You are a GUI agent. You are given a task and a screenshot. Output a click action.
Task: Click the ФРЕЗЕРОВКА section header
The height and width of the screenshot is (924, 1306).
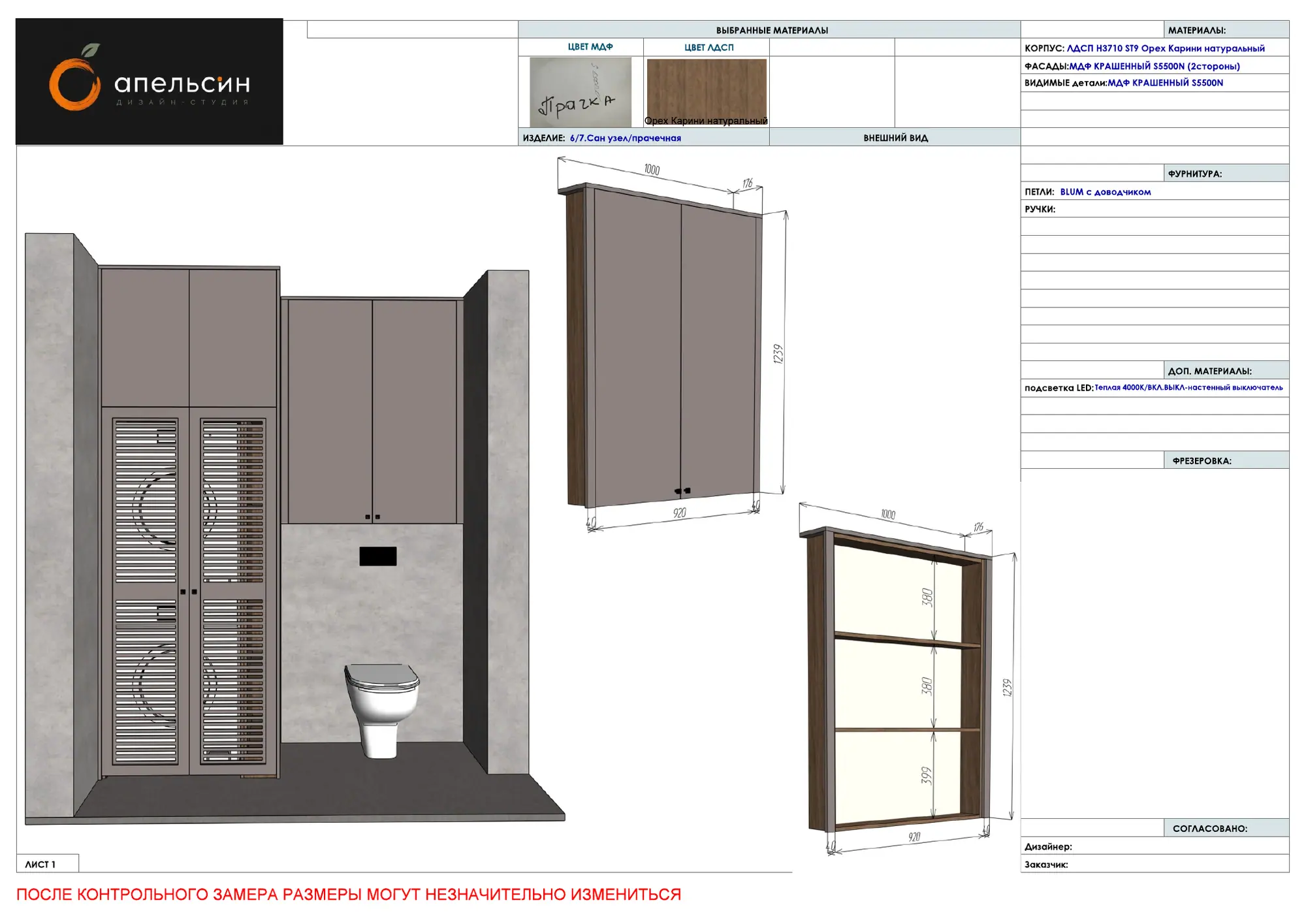pos(1226,460)
